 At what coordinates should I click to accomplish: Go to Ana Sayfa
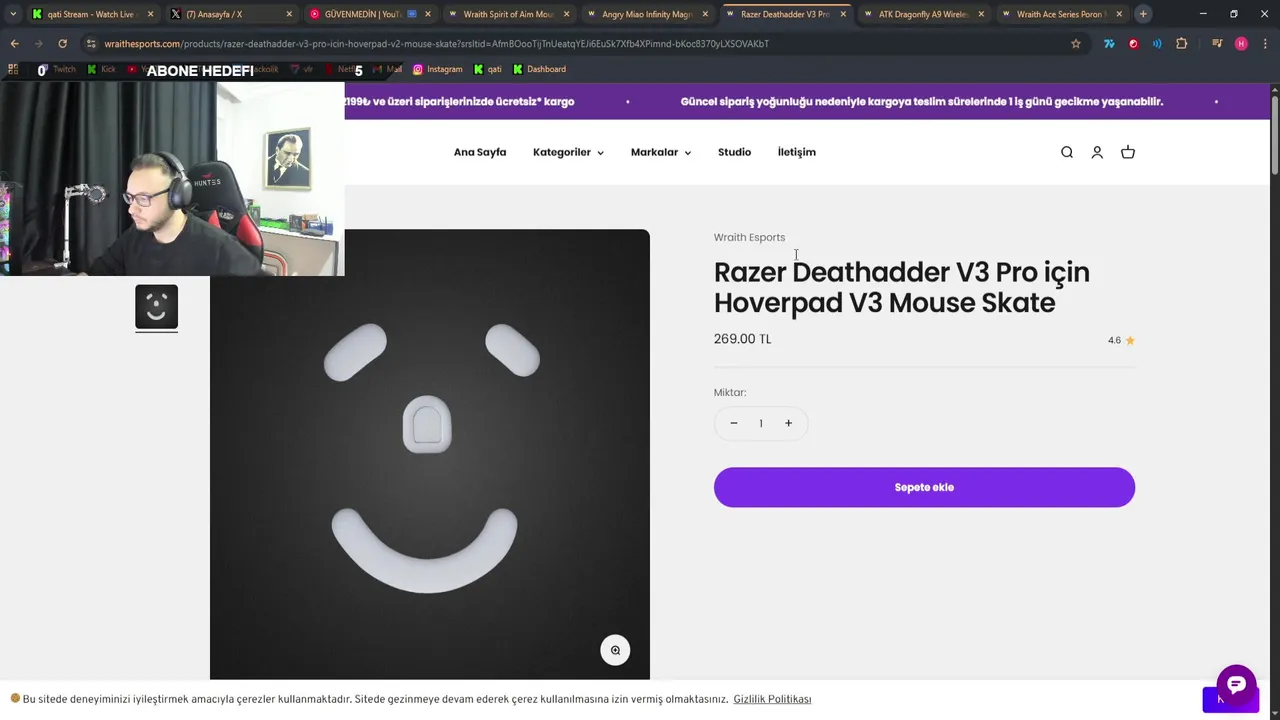(x=480, y=152)
